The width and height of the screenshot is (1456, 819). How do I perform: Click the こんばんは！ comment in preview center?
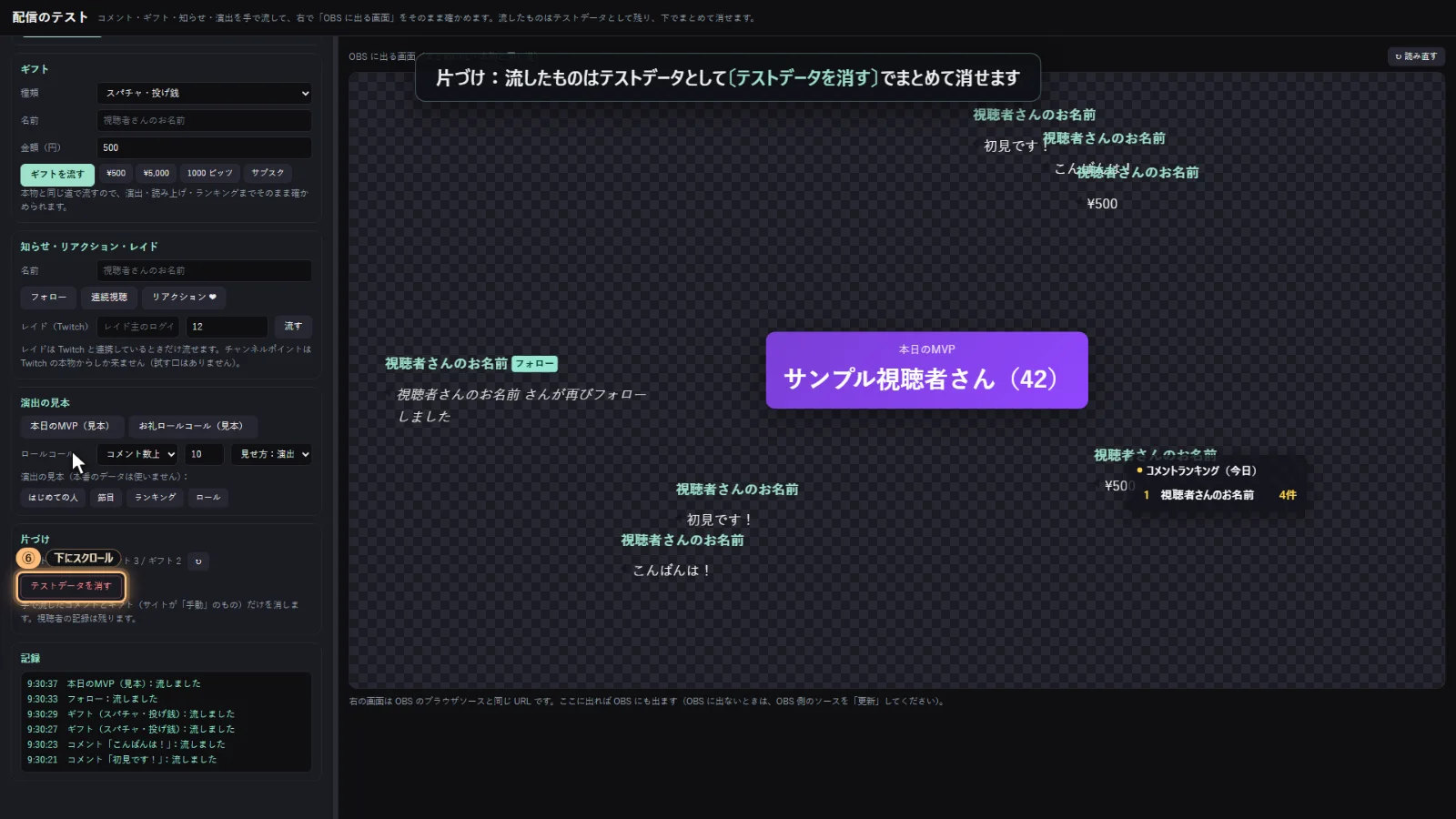[672, 571]
